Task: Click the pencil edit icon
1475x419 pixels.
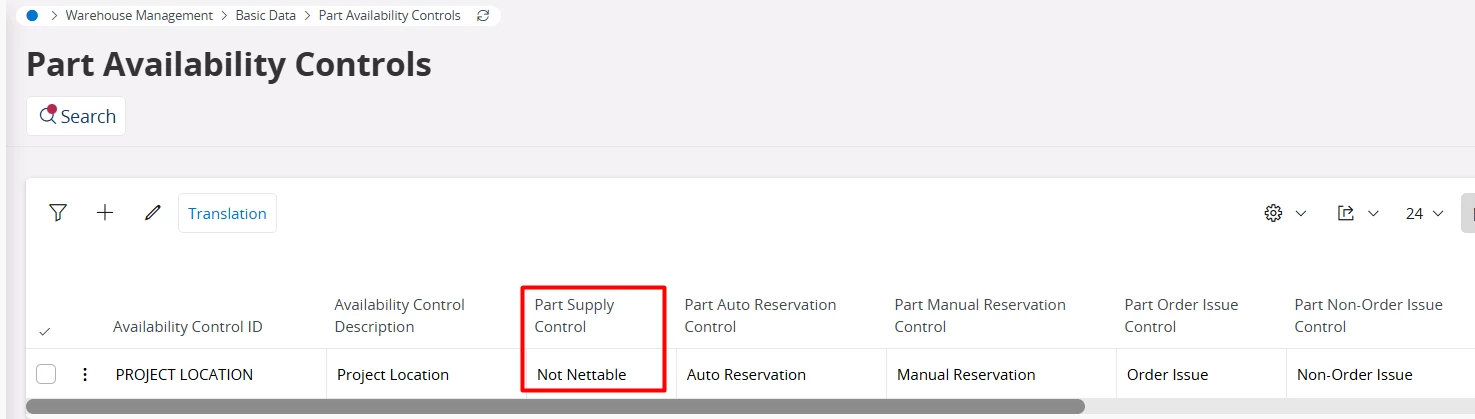Action: tap(152, 213)
